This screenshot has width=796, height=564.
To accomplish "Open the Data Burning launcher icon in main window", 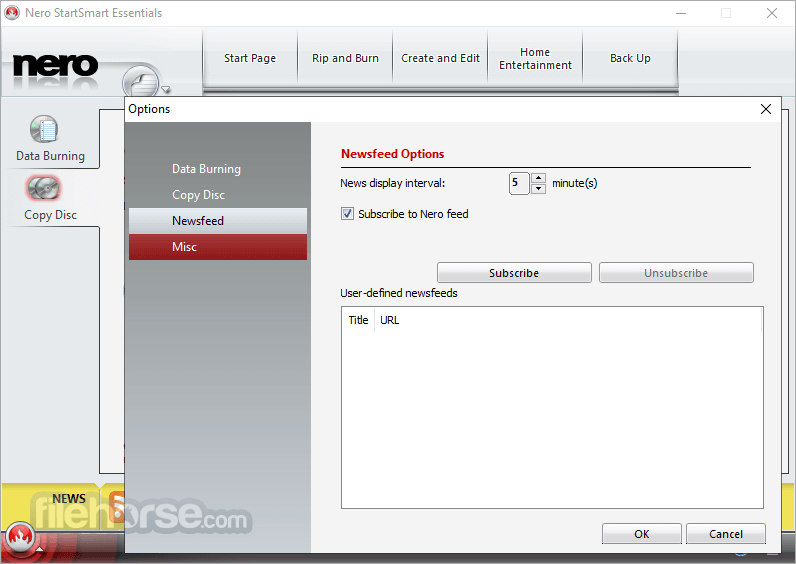I will pyautogui.click(x=44, y=129).
